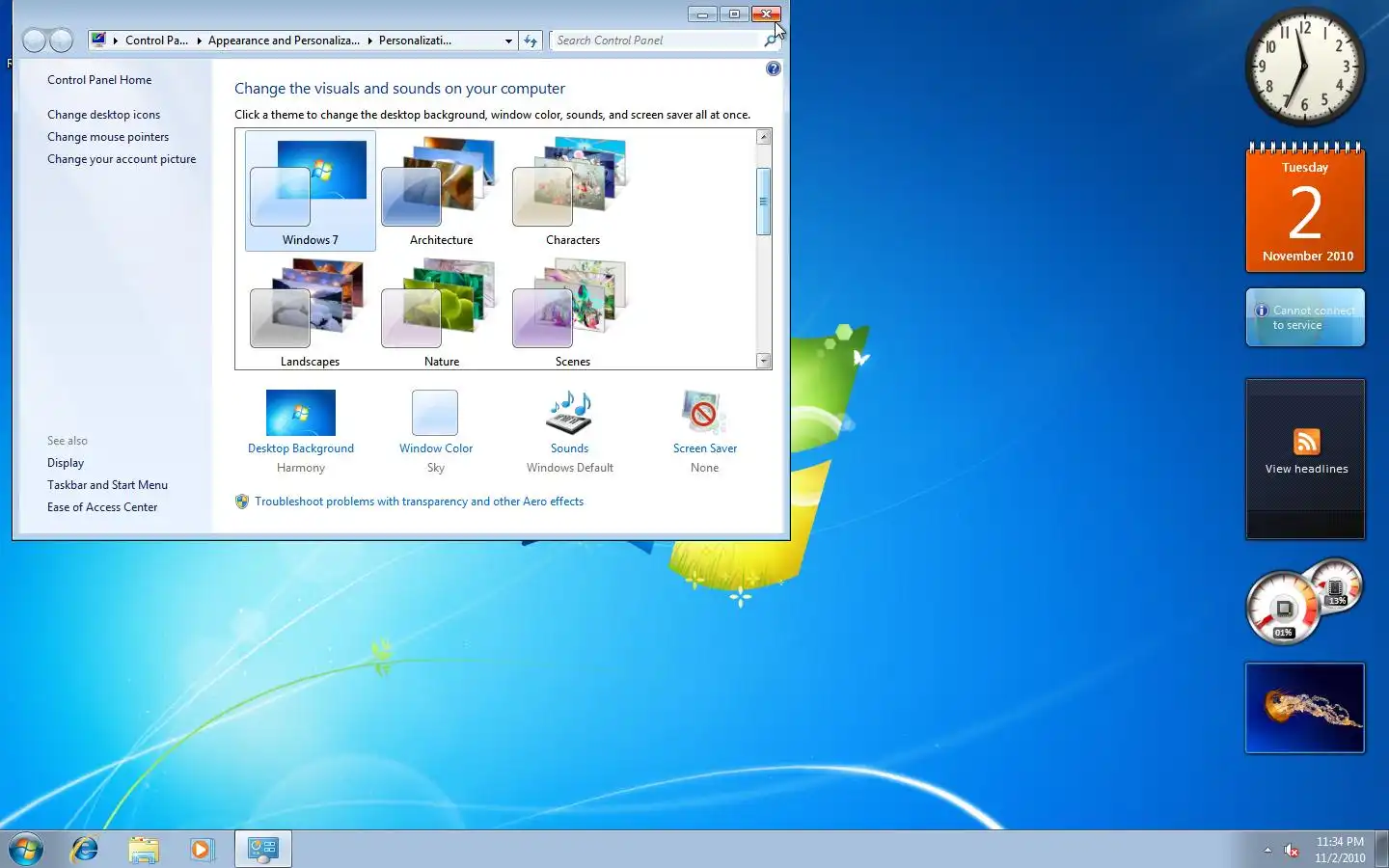1389x868 pixels.
Task: Click View headlines in Feed gadget
Action: (1306, 469)
